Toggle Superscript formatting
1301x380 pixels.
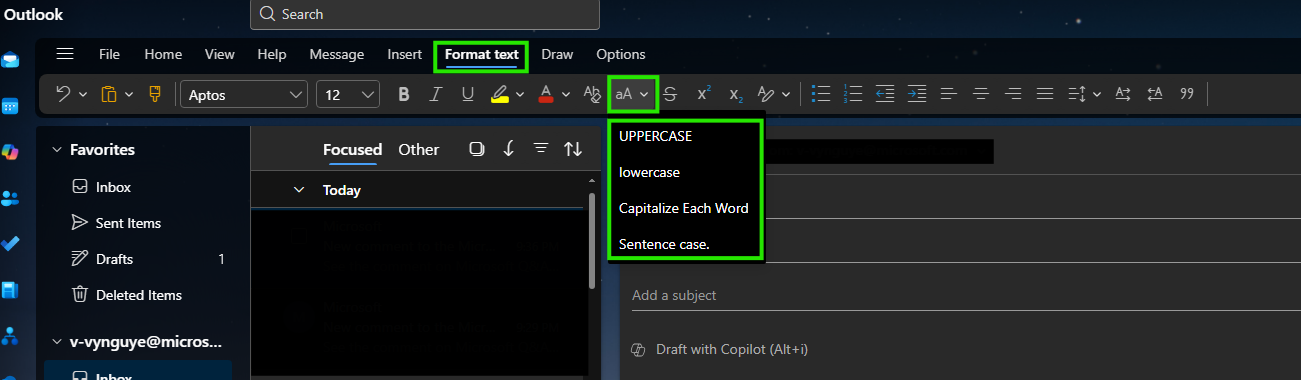(704, 94)
